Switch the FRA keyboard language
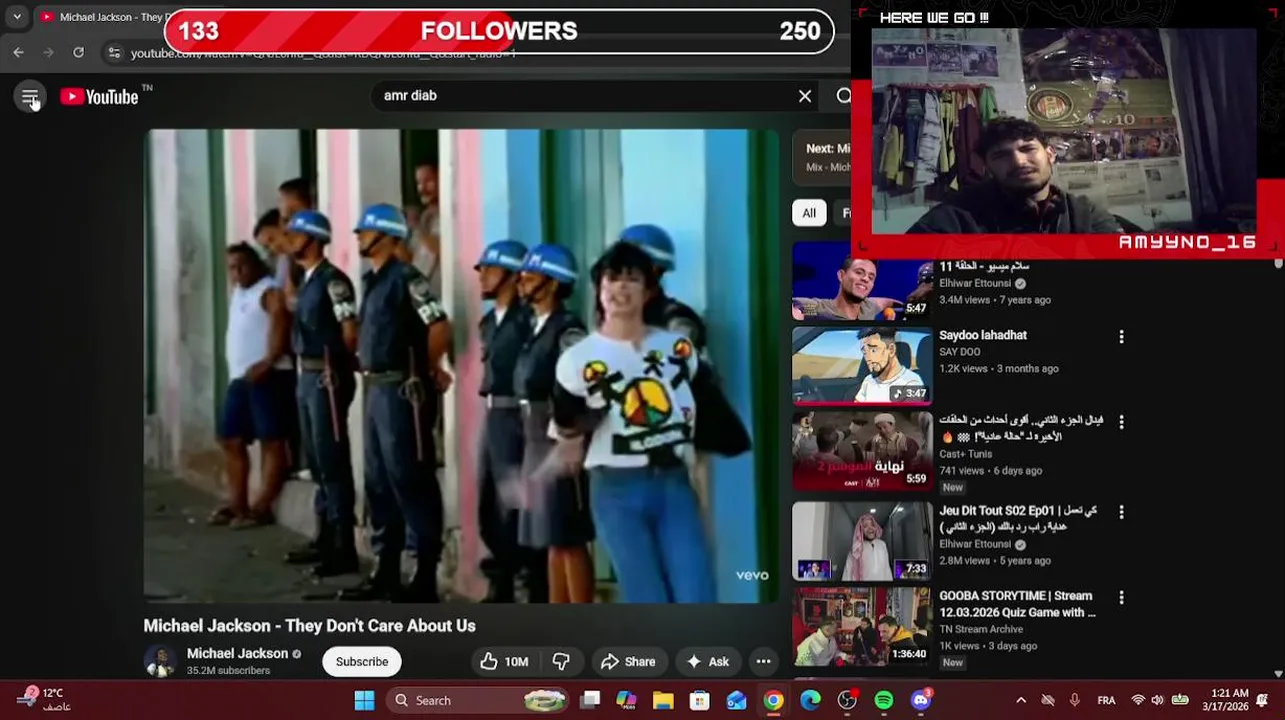The image size is (1285, 720). tap(1107, 701)
